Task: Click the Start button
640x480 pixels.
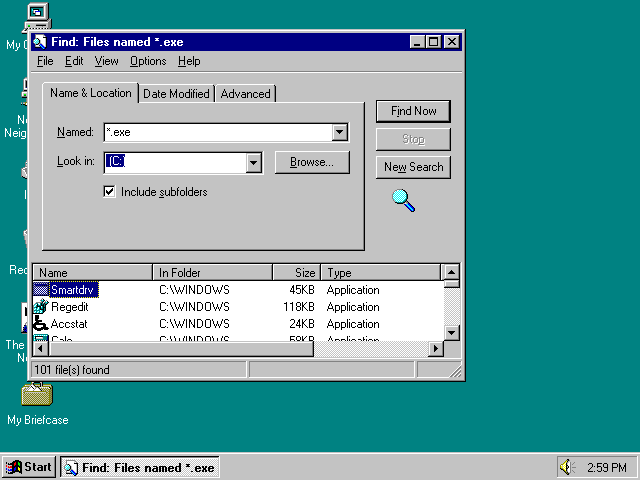Action: click(x=29, y=467)
